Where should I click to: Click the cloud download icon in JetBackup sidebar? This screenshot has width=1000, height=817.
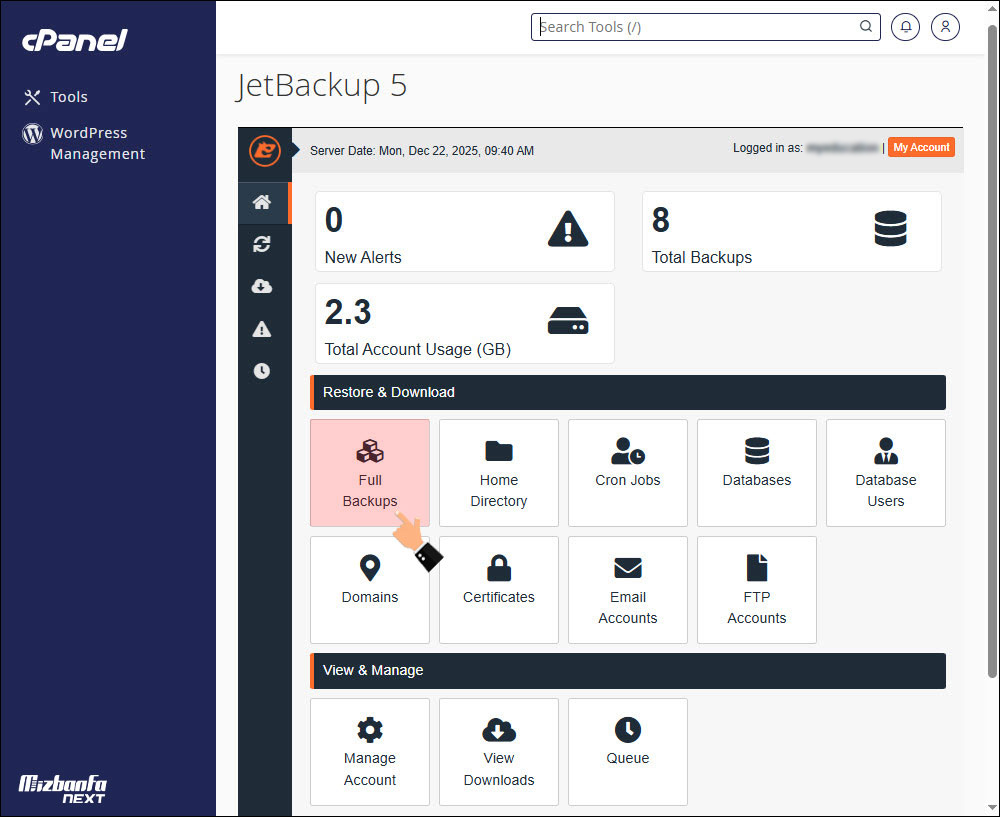[x=261, y=286]
